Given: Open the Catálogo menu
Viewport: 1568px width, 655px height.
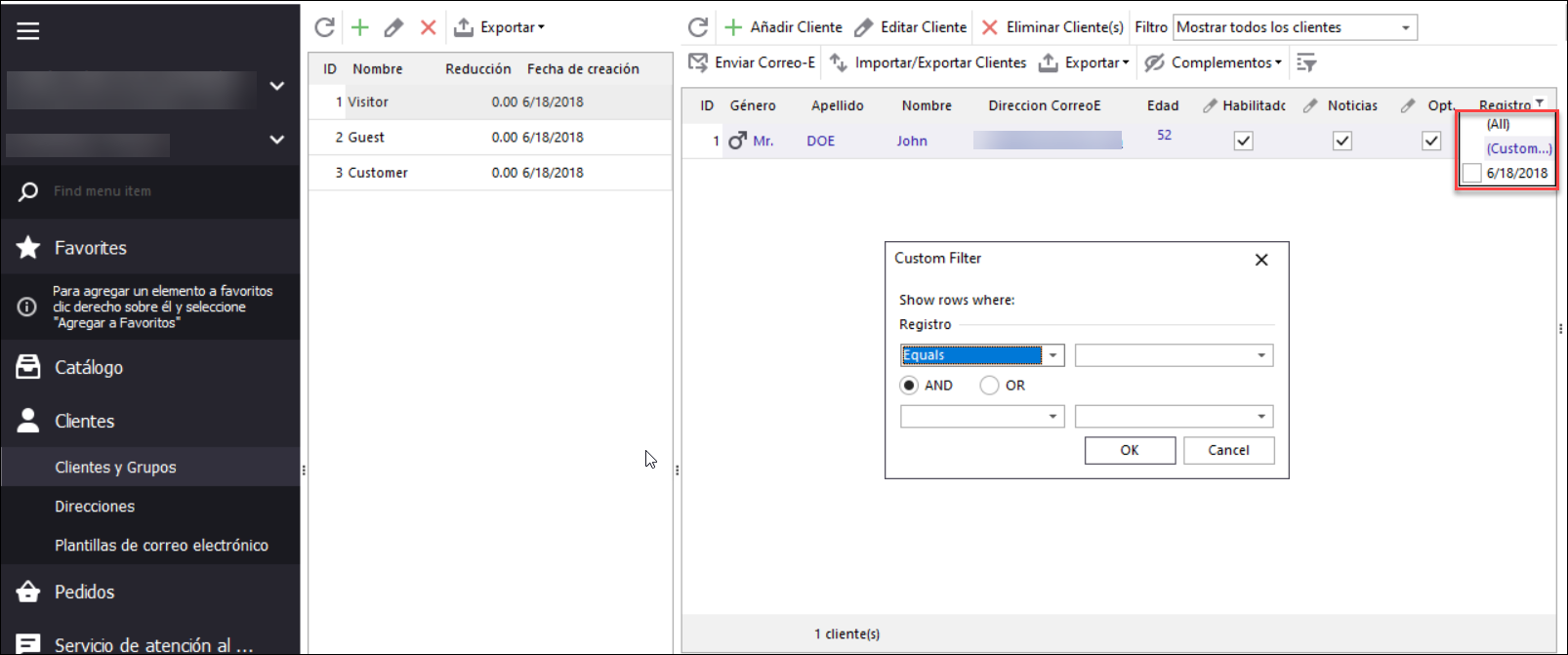Looking at the screenshot, I should pos(150,367).
